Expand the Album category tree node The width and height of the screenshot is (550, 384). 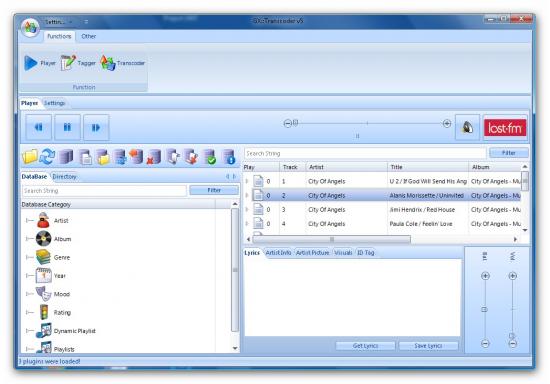point(27,239)
